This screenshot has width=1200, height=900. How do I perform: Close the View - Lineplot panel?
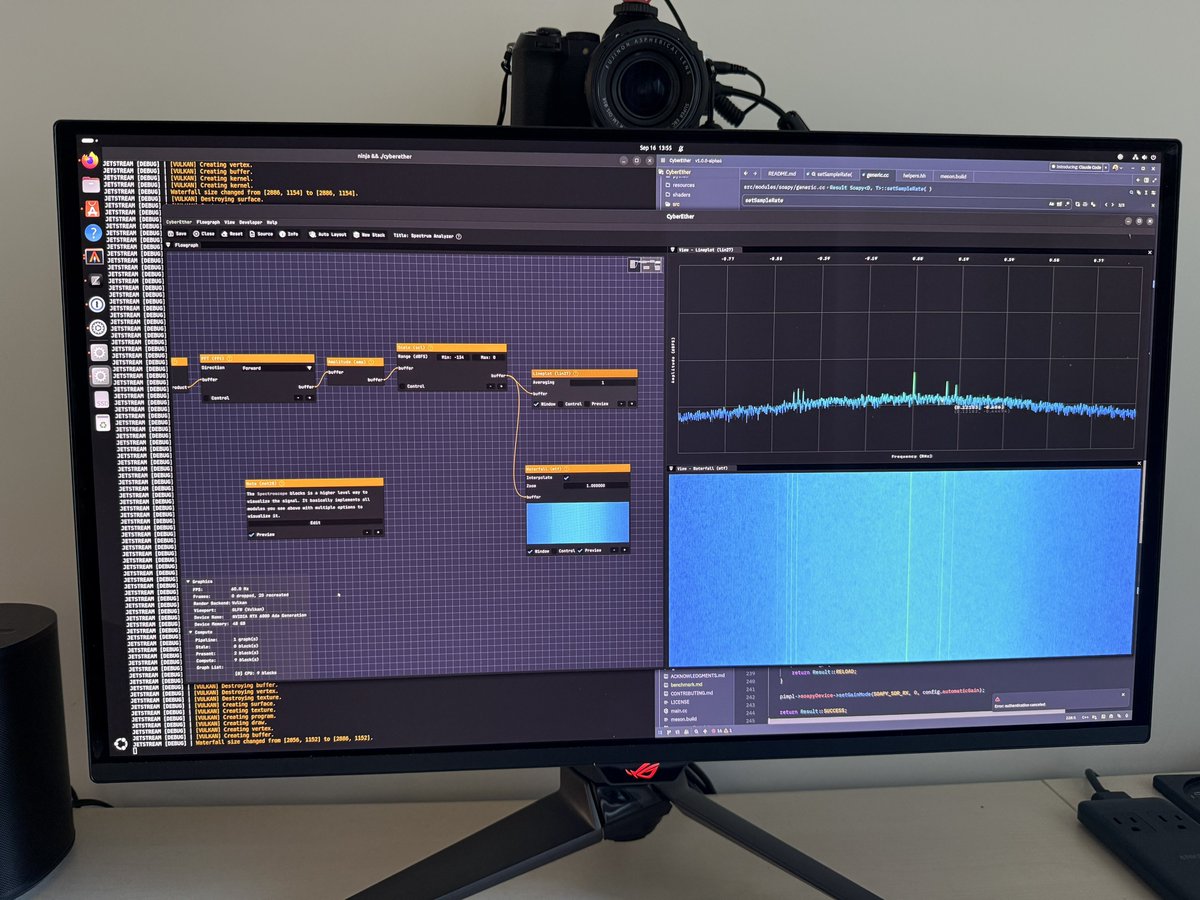[x=1150, y=252]
